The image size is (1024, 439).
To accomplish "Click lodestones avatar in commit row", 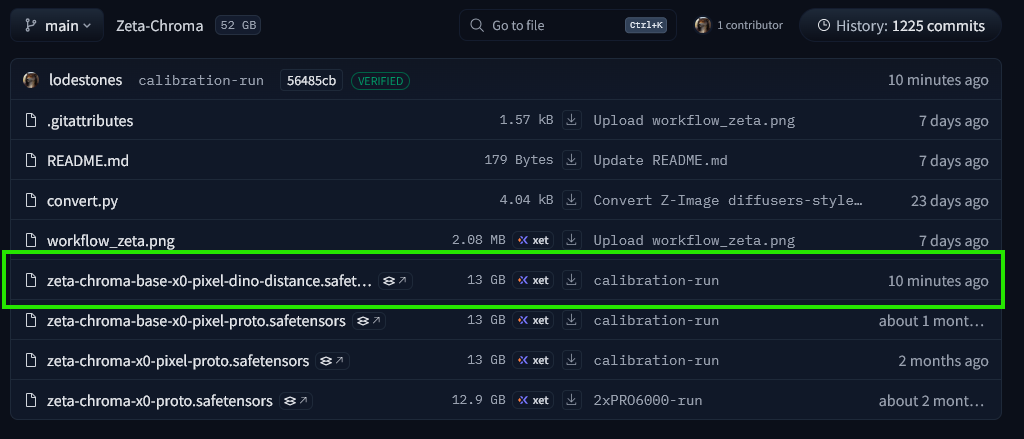I will pyautogui.click(x=31, y=80).
